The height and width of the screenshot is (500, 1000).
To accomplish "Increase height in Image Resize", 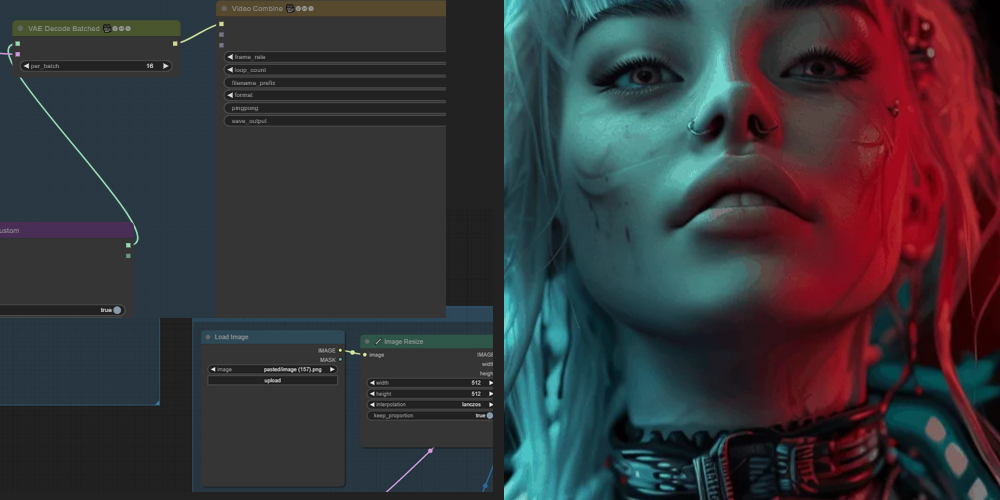I will pos(490,394).
